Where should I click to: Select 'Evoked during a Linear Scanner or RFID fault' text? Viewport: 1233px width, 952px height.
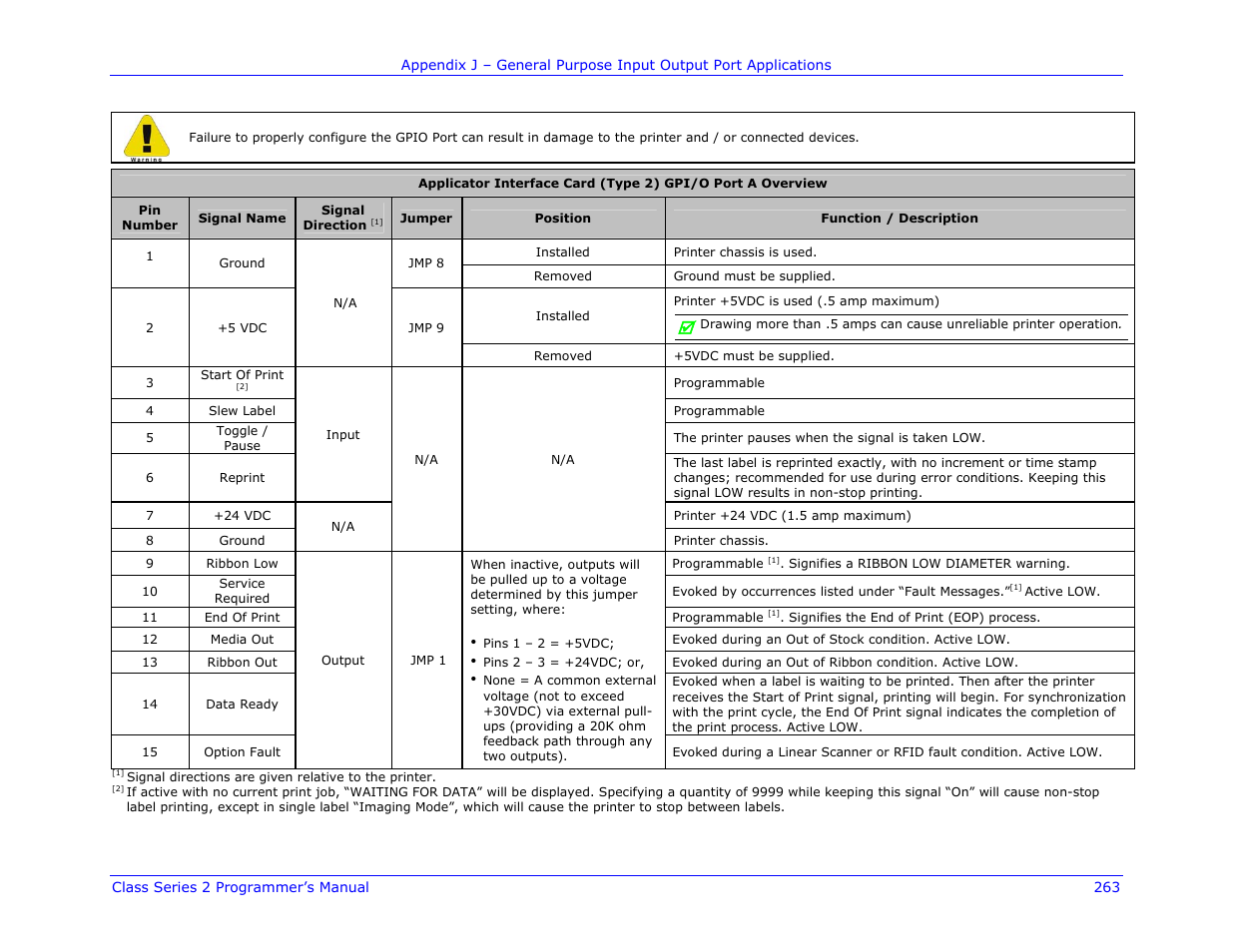pos(888,752)
